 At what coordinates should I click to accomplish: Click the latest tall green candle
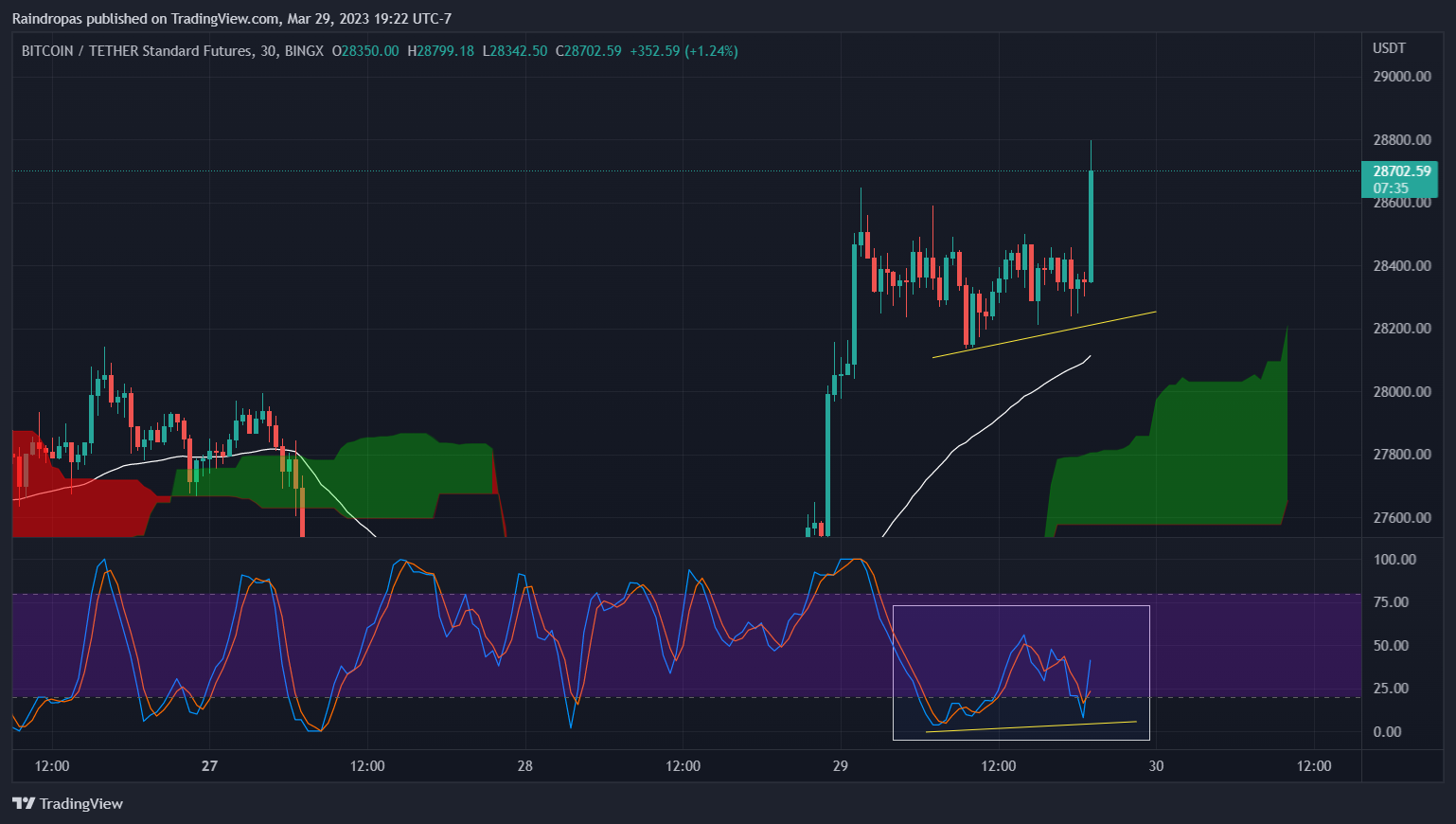click(x=1091, y=225)
